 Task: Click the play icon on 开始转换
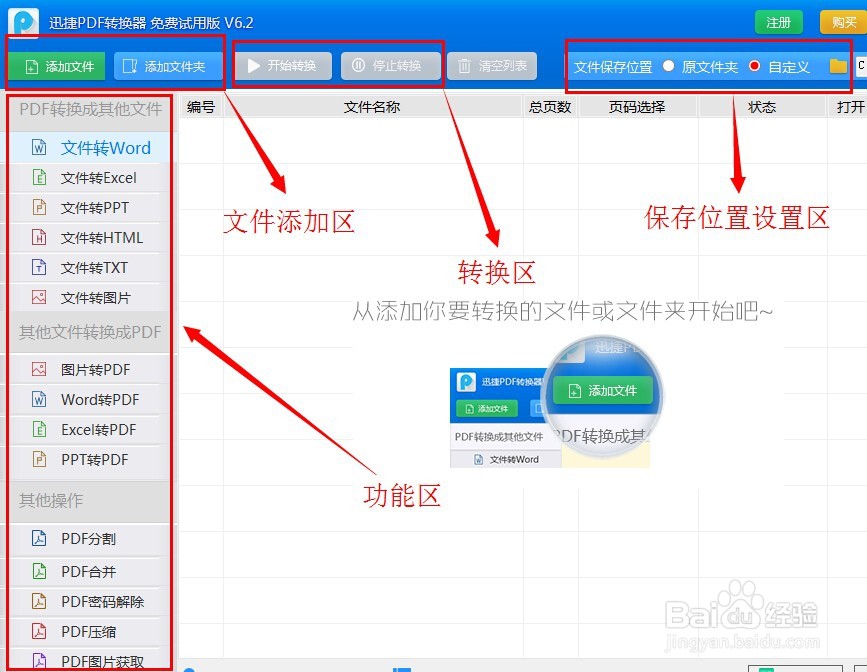254,66
